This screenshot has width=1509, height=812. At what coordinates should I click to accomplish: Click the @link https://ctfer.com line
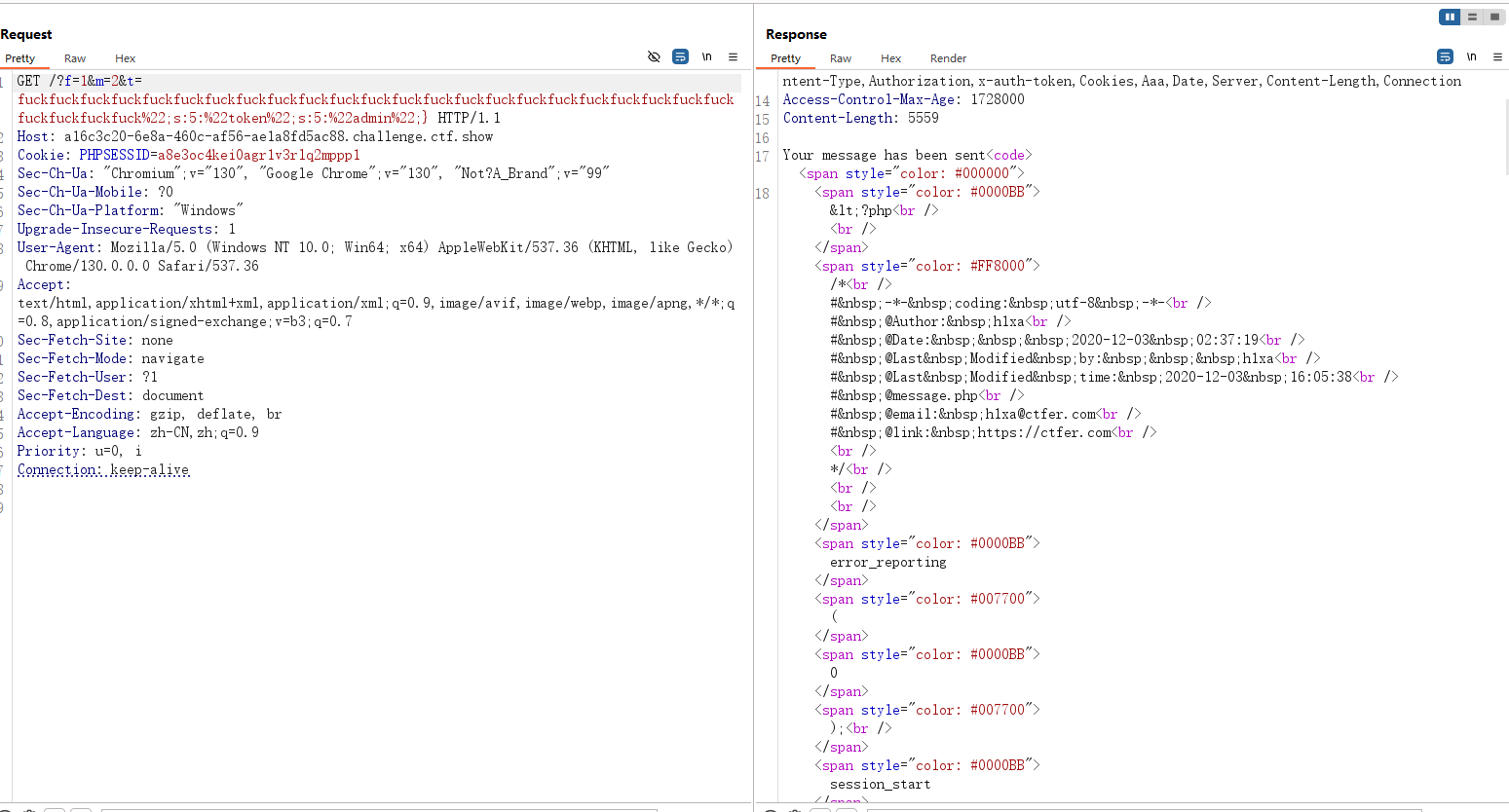(x=993, y=432)
